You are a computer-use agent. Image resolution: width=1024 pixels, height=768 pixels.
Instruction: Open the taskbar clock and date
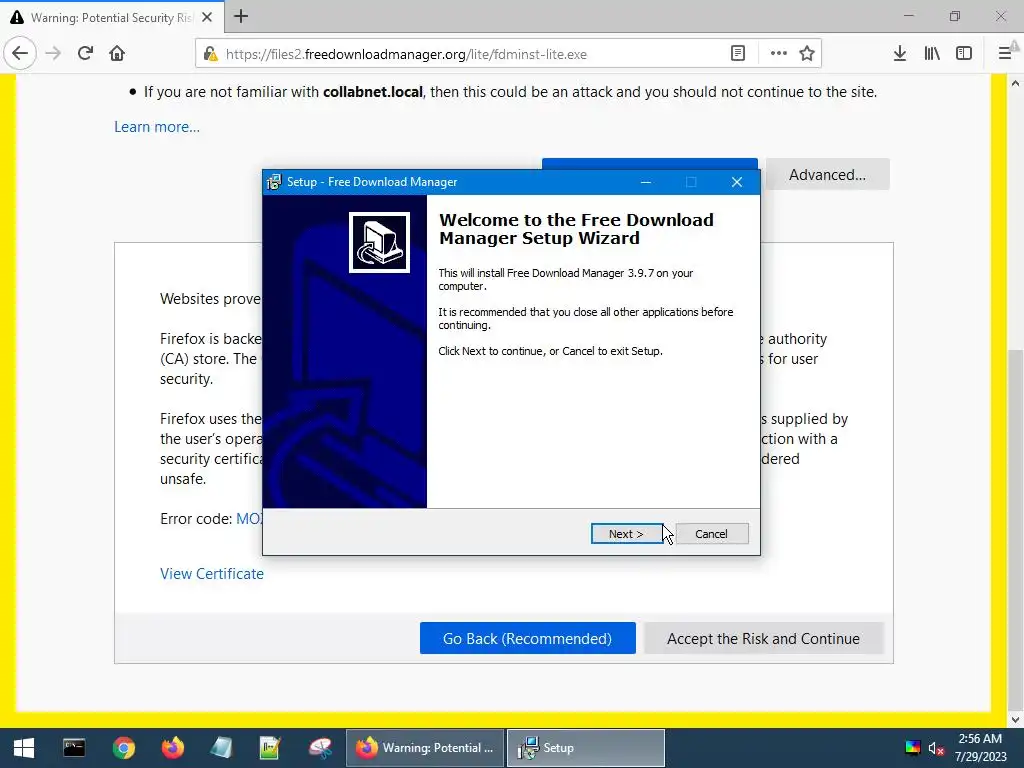(x=980, y=748)
